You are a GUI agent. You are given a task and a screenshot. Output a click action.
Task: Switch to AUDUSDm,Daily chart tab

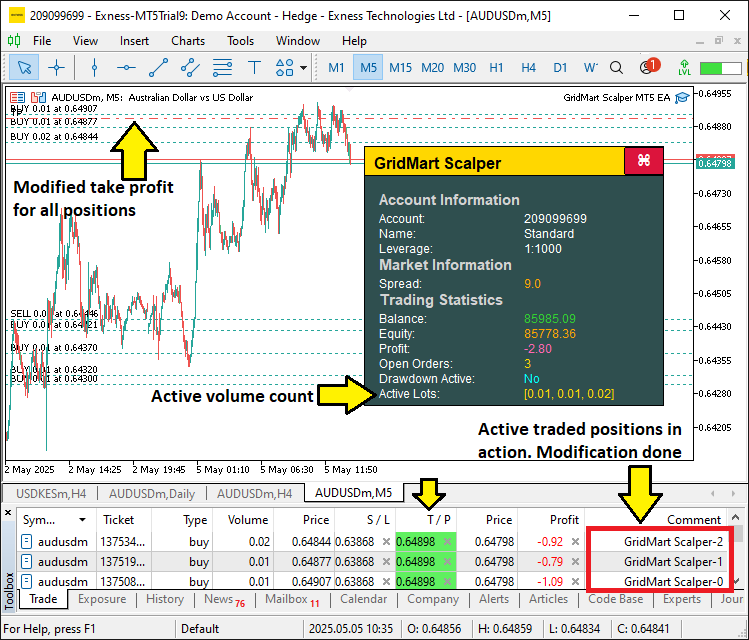tap(152, 493)
